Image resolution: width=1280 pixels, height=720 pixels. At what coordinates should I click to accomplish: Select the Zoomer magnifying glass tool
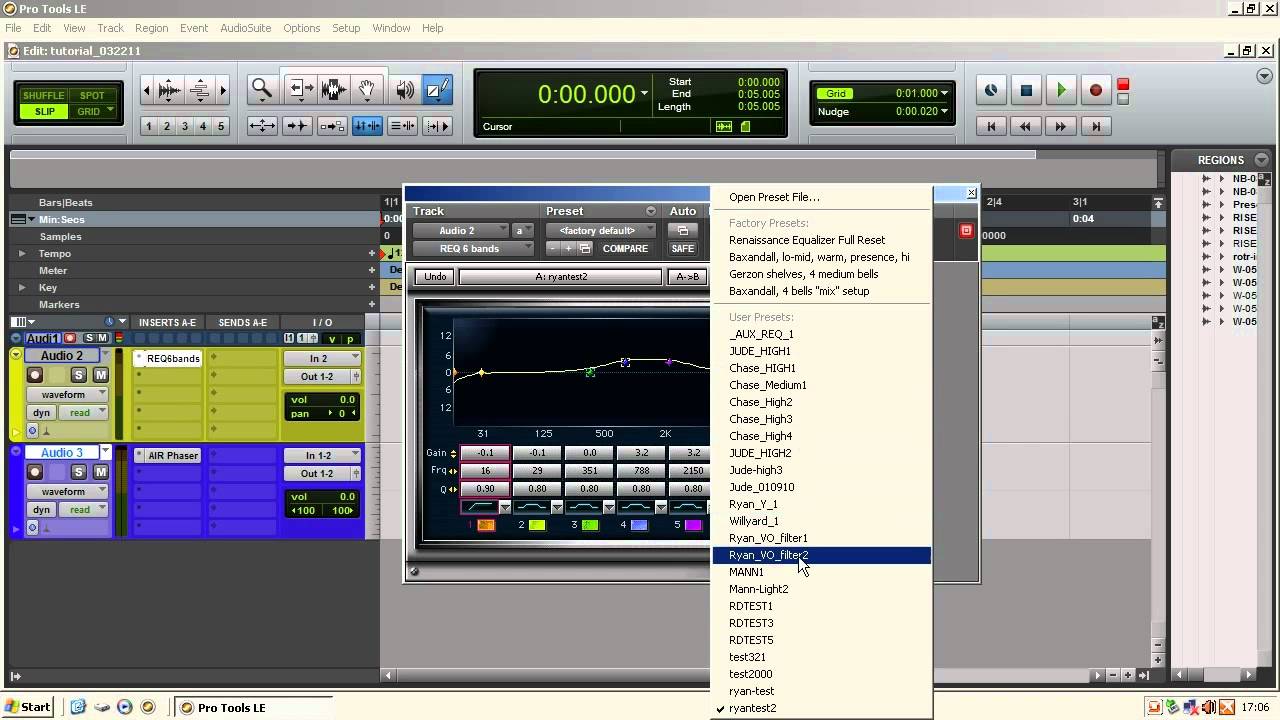tap(262, 90)
